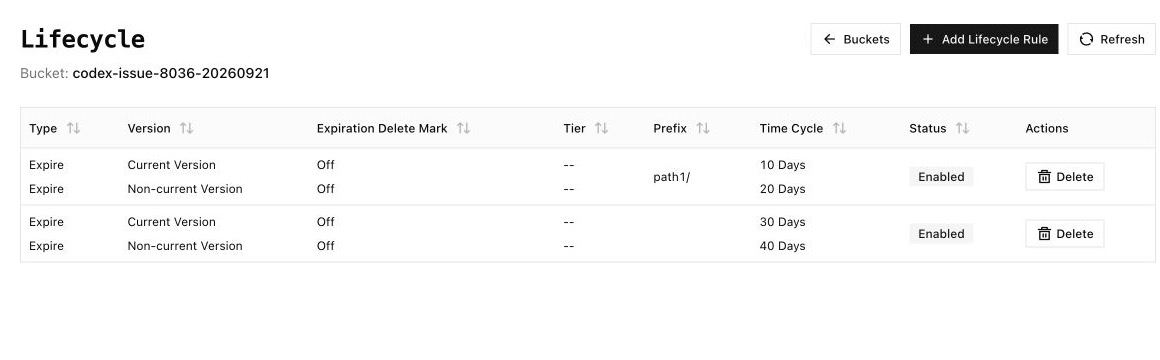
Task: Click the 10 Days time cycle cell
Action: tap(782, 165)
